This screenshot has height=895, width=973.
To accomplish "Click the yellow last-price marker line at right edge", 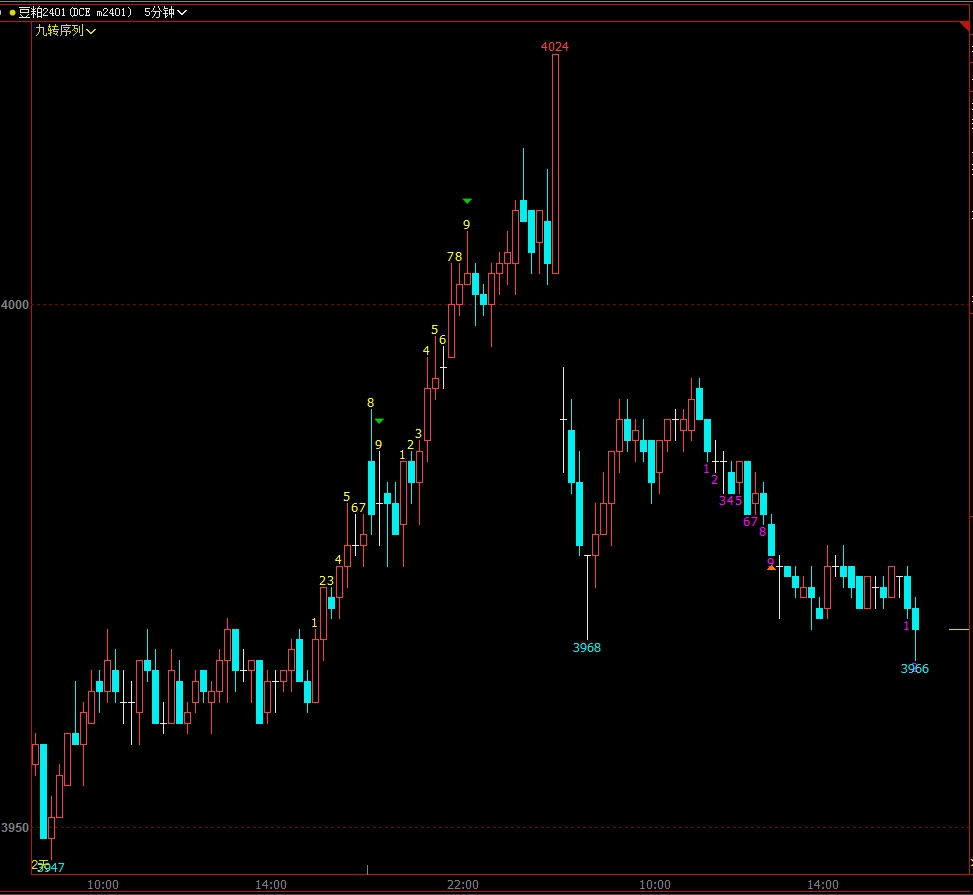I will pos(958,629).
